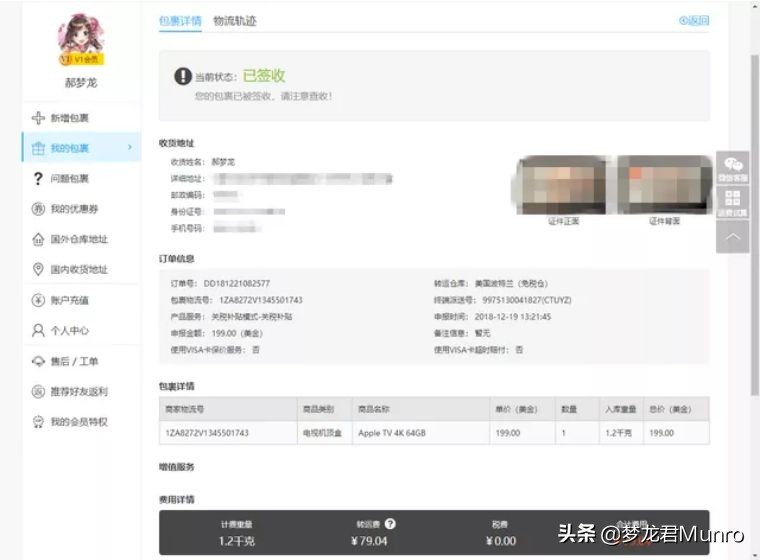Click the back-to-top arrow button
Image resolution: width=760 pixels, height=560 pixels.
(x=732, y=237)
